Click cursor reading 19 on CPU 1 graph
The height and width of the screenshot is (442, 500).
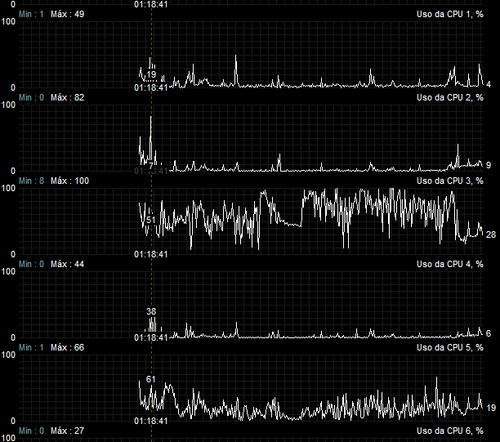click(x=151, y=75)
